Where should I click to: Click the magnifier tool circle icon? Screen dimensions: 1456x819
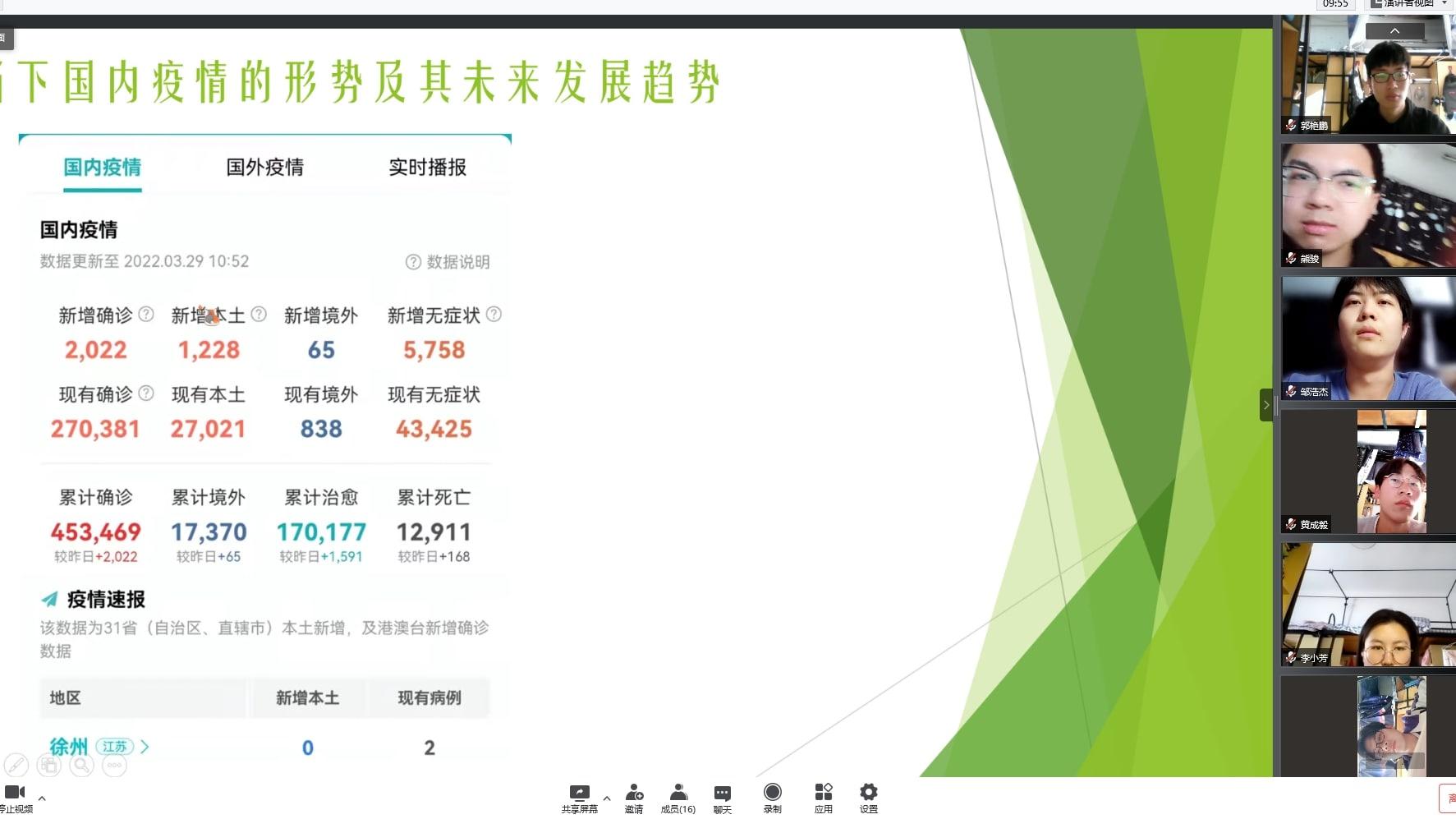(81, 766)
